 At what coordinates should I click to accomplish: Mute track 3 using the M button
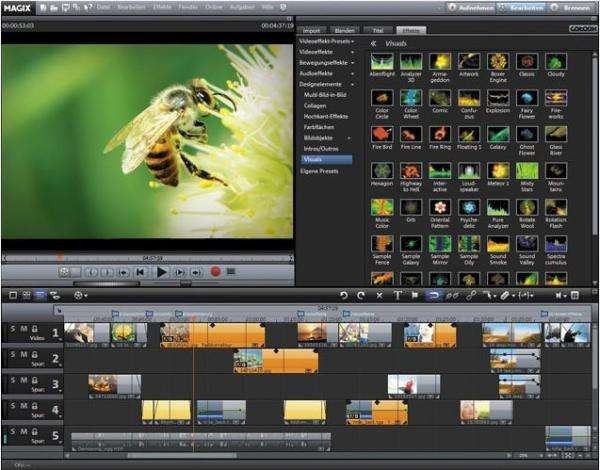pos(24,380)
